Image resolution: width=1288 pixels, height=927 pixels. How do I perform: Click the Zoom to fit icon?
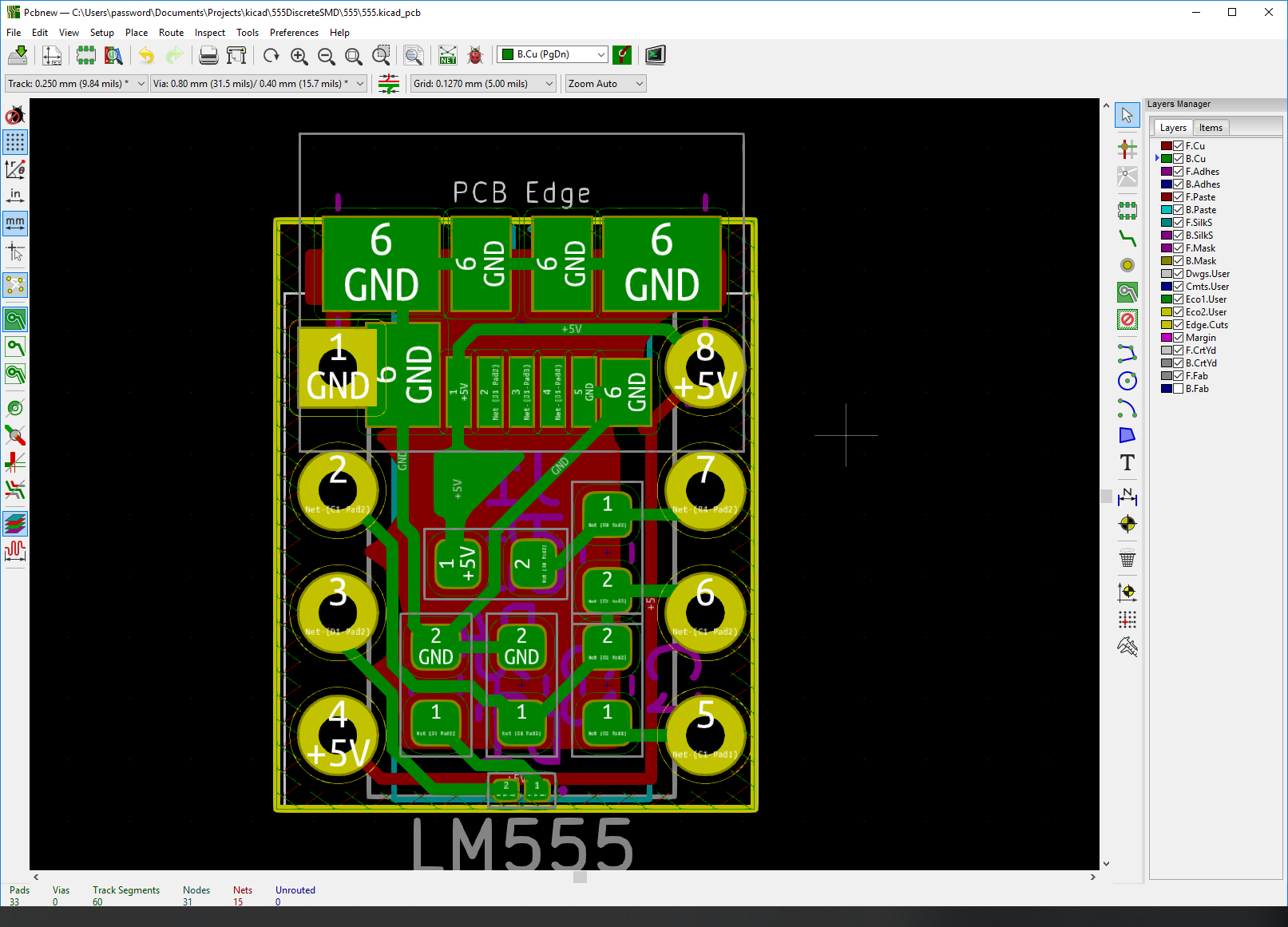[x=354, y=55]
